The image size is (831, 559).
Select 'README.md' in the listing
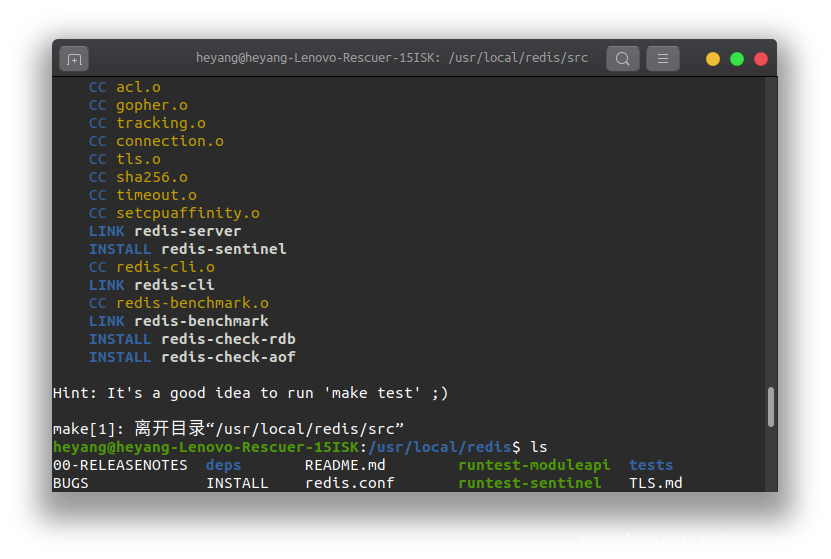pyautogui.click(x=345, y=465)
